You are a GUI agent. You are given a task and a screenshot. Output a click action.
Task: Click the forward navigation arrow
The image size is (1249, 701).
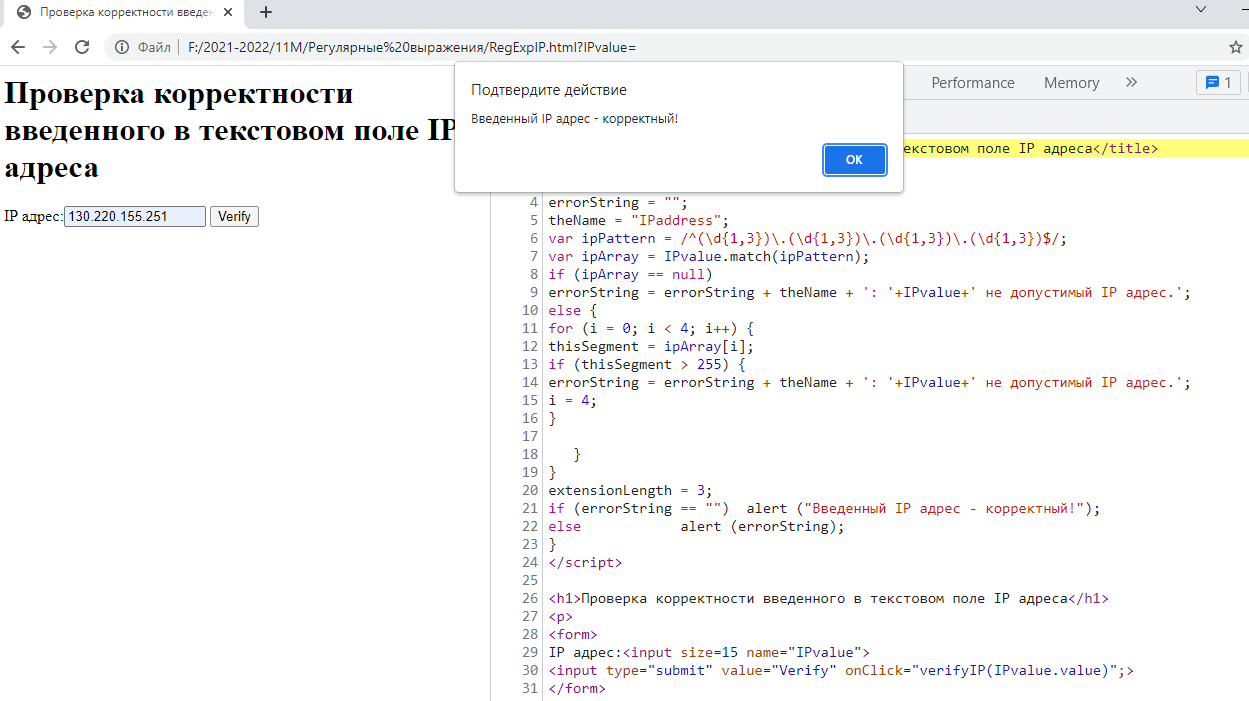50,47
